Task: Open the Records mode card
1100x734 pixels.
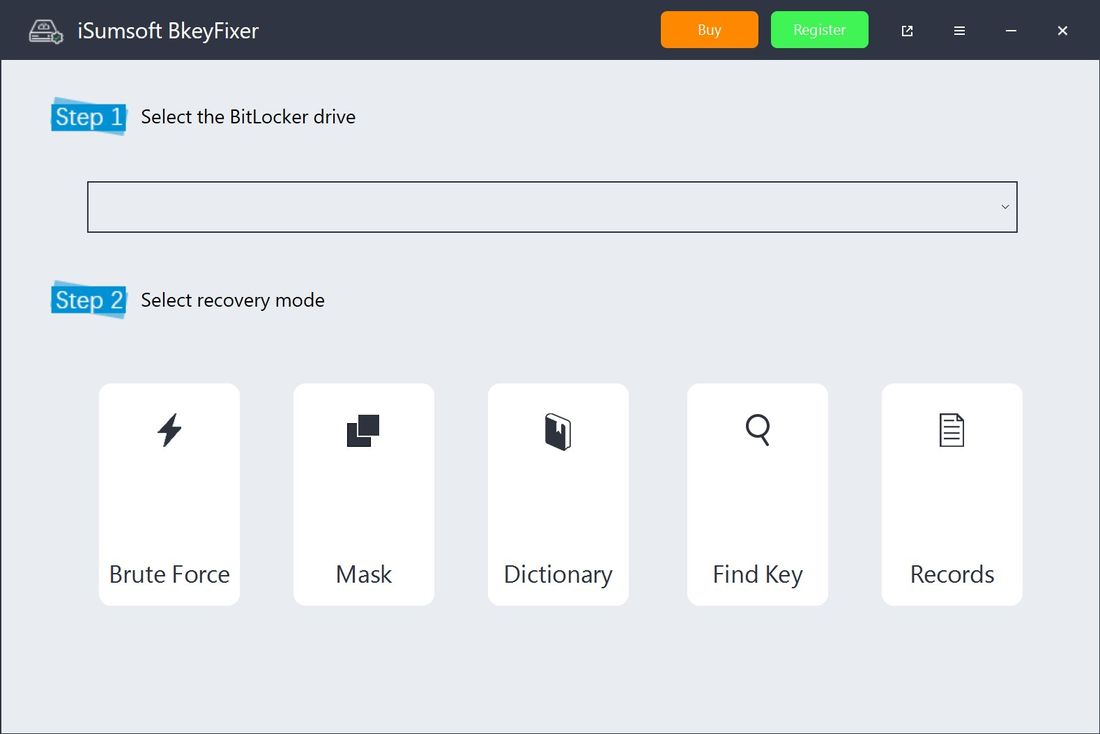Action: (951, 493)
